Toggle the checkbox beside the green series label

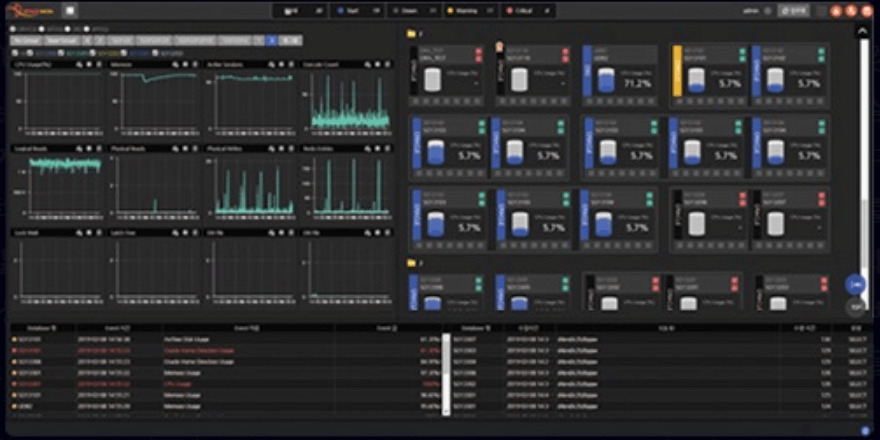62,53
